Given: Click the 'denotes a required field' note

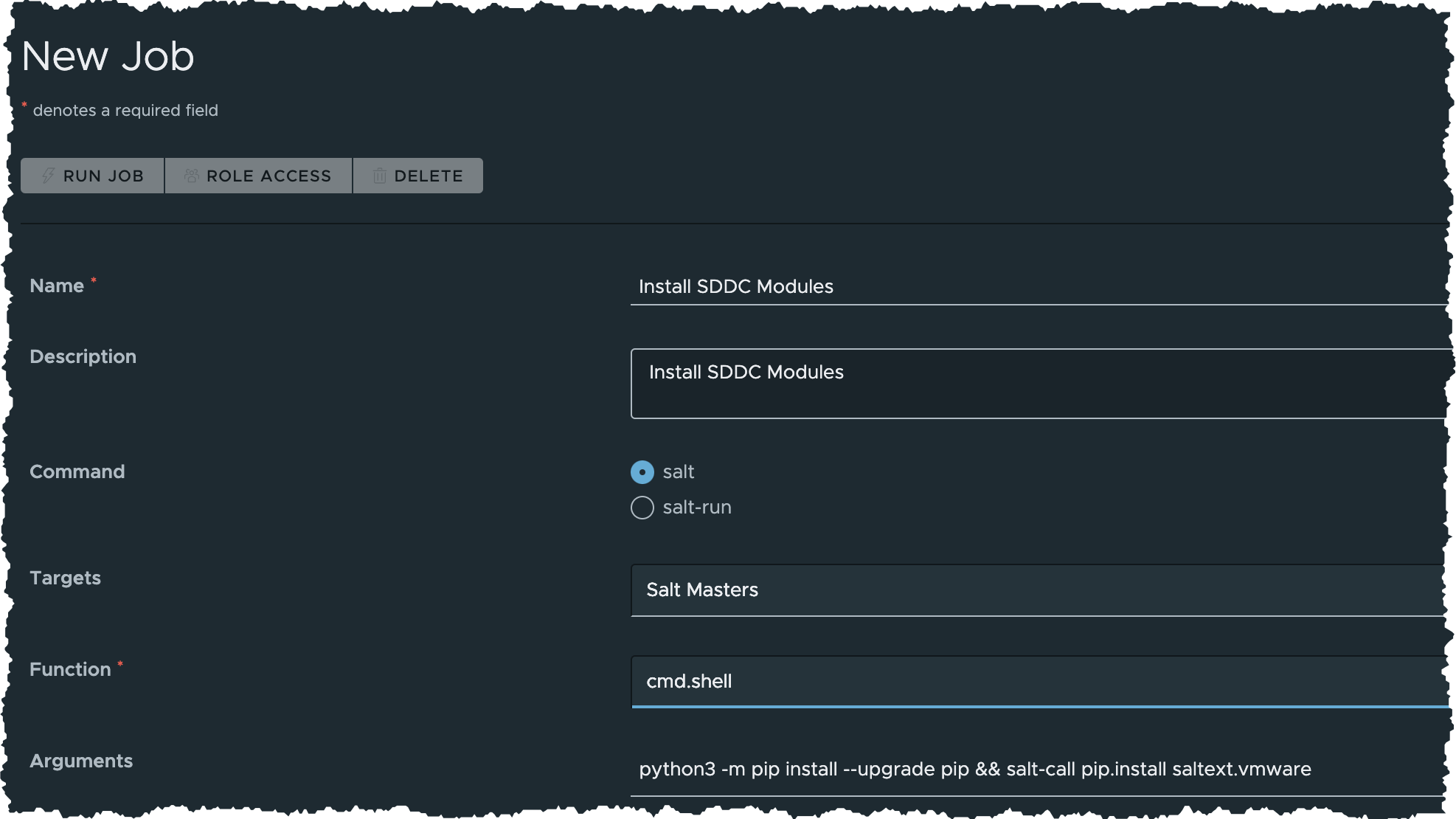Looking at the screenshot, I should click(125, 110).
